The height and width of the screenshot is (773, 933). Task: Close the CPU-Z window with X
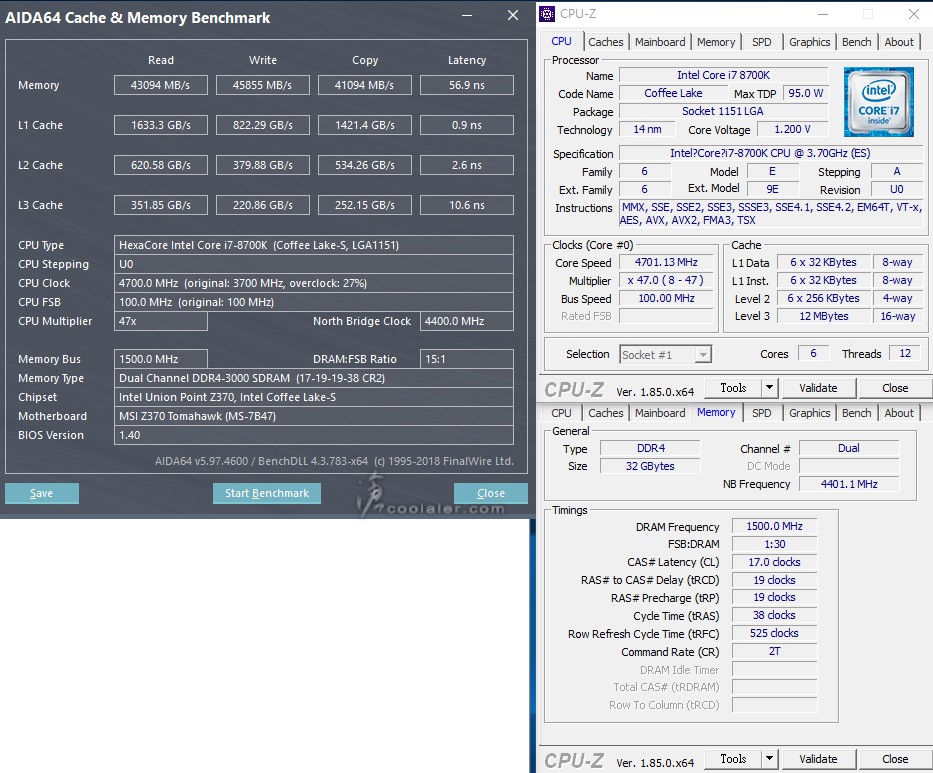tap(914, 14)
